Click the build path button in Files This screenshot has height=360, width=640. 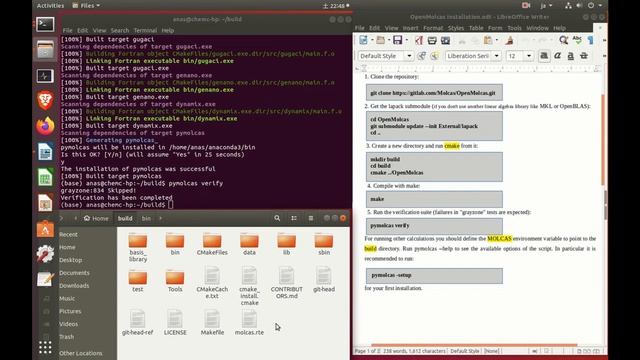(125, 218)
